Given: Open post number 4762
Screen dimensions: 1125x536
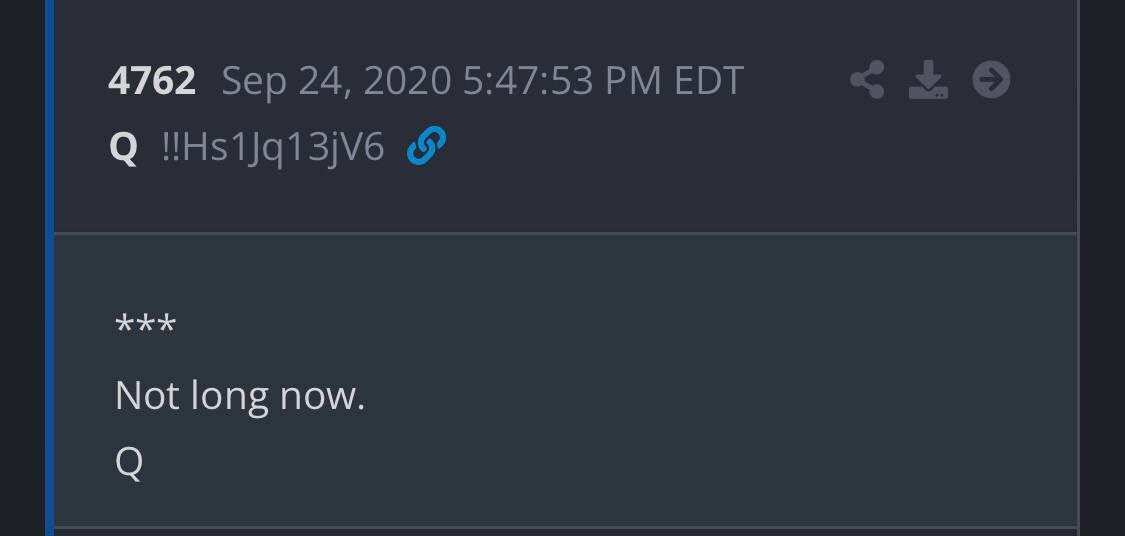Looking at the screenshot, I should click(x=151, y=80).
